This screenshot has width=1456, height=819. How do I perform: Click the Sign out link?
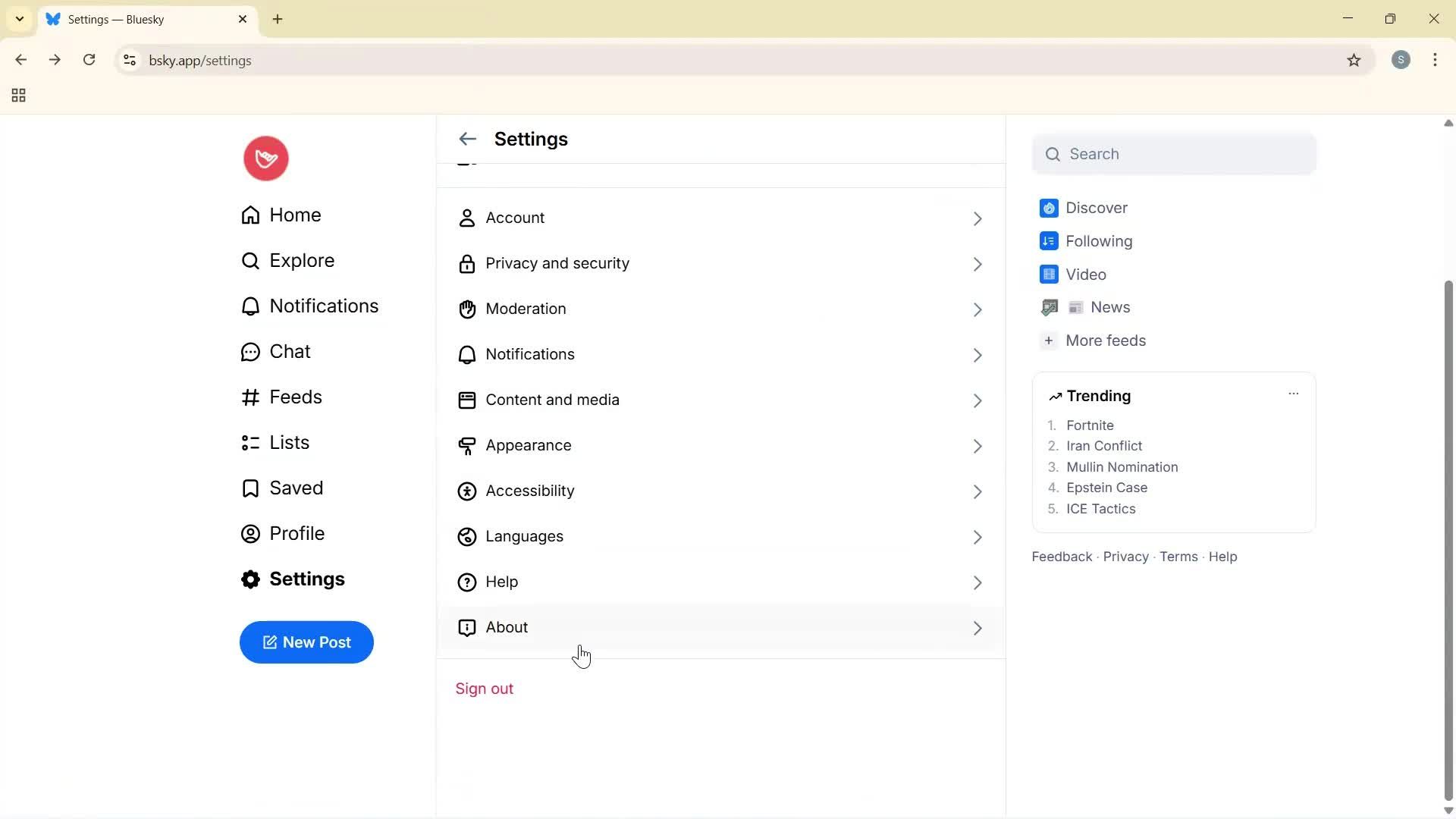pyautogui.click(x=485, y=689)
